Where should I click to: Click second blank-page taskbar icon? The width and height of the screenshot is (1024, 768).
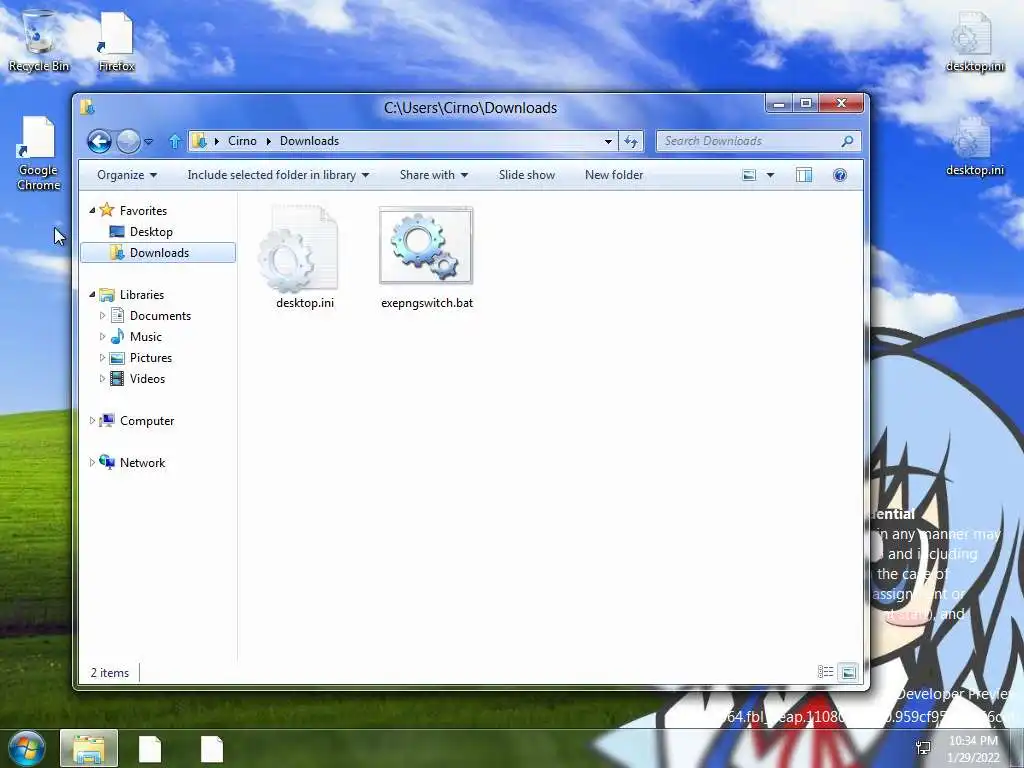coord(212,748)
